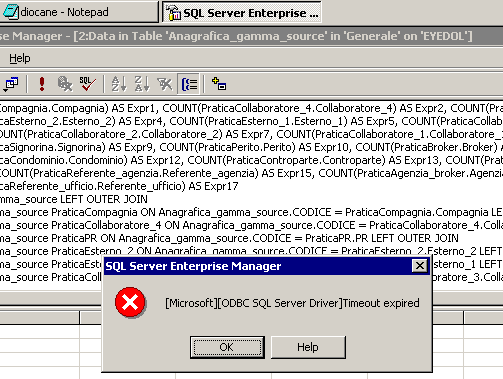The width and height of the screenshot is (503, 379).
Task: Click the greyed Cancel Execution icon
Action: pos(65,84)
